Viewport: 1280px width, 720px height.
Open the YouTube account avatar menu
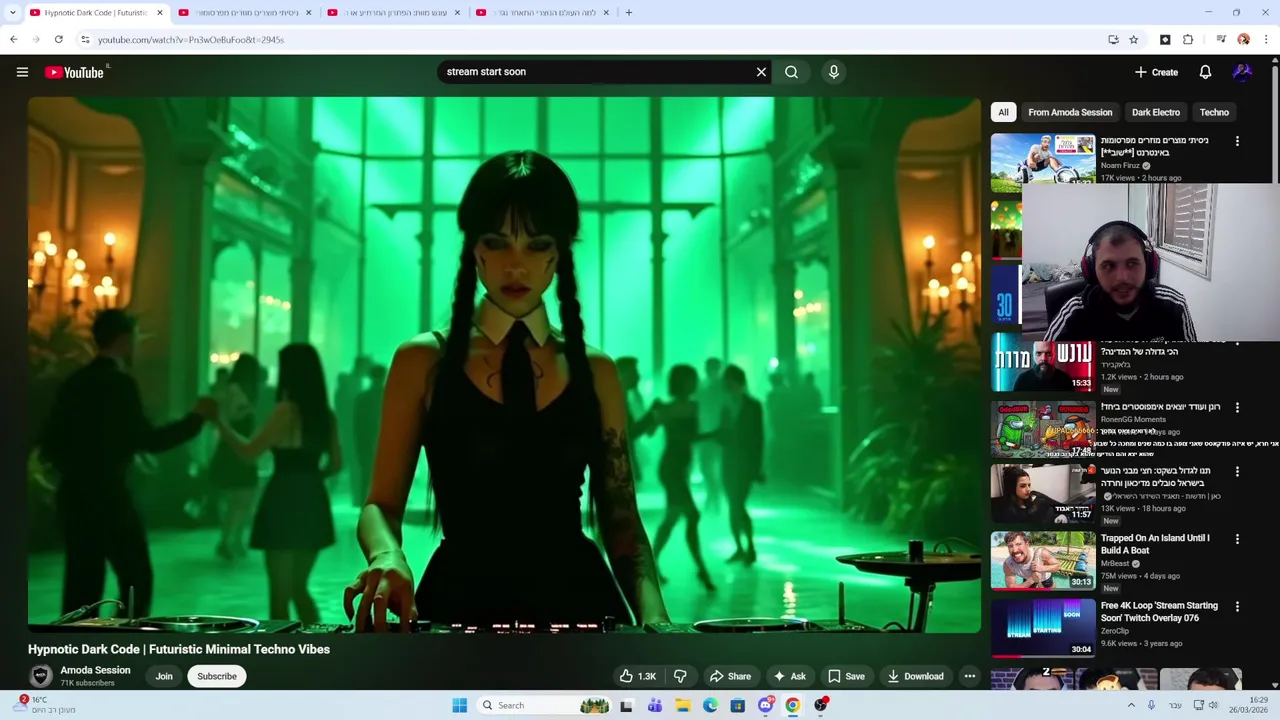[1242, 72]
